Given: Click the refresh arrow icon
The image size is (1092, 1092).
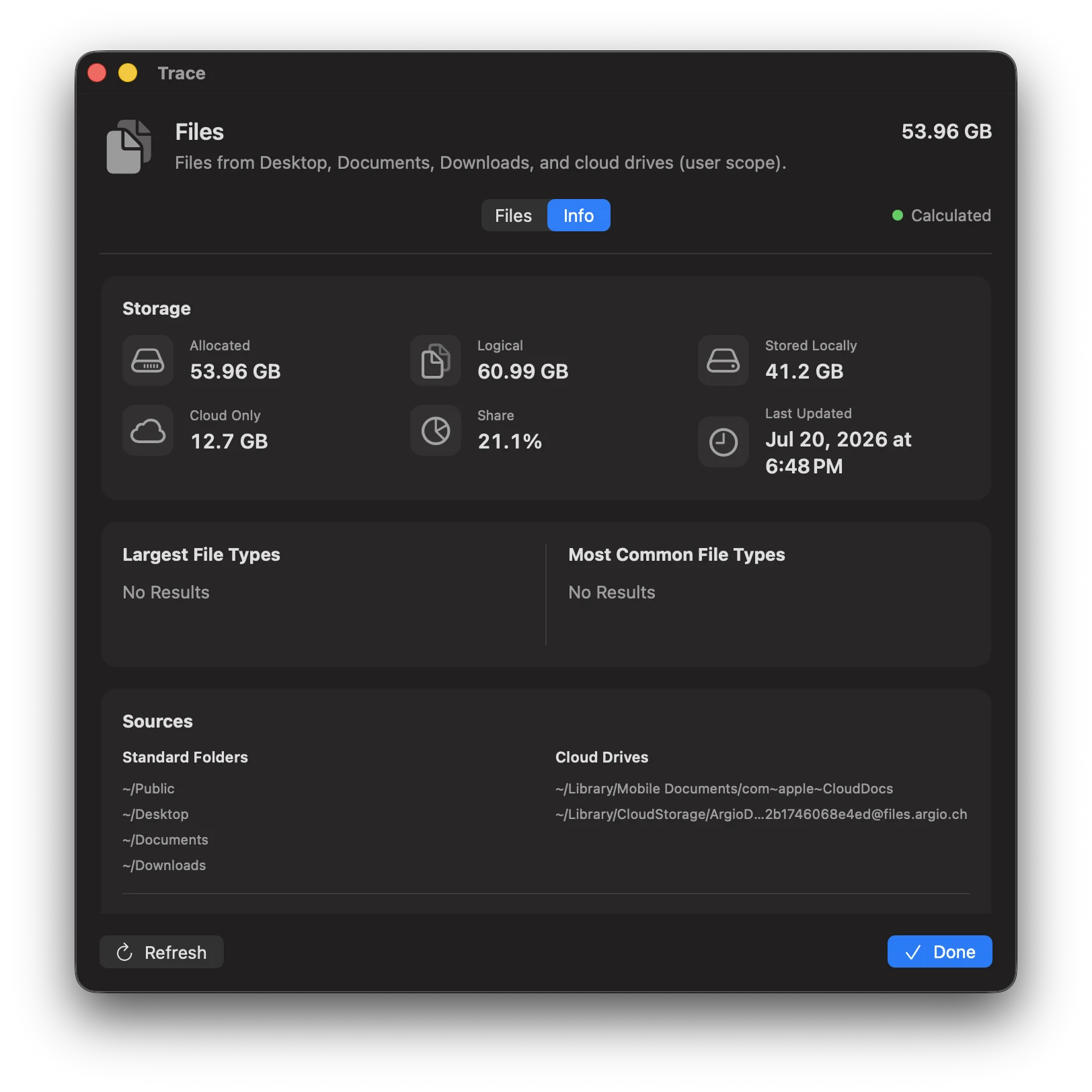Looking at the screenshot, I should pyautogui.click(x=124, y=952).
